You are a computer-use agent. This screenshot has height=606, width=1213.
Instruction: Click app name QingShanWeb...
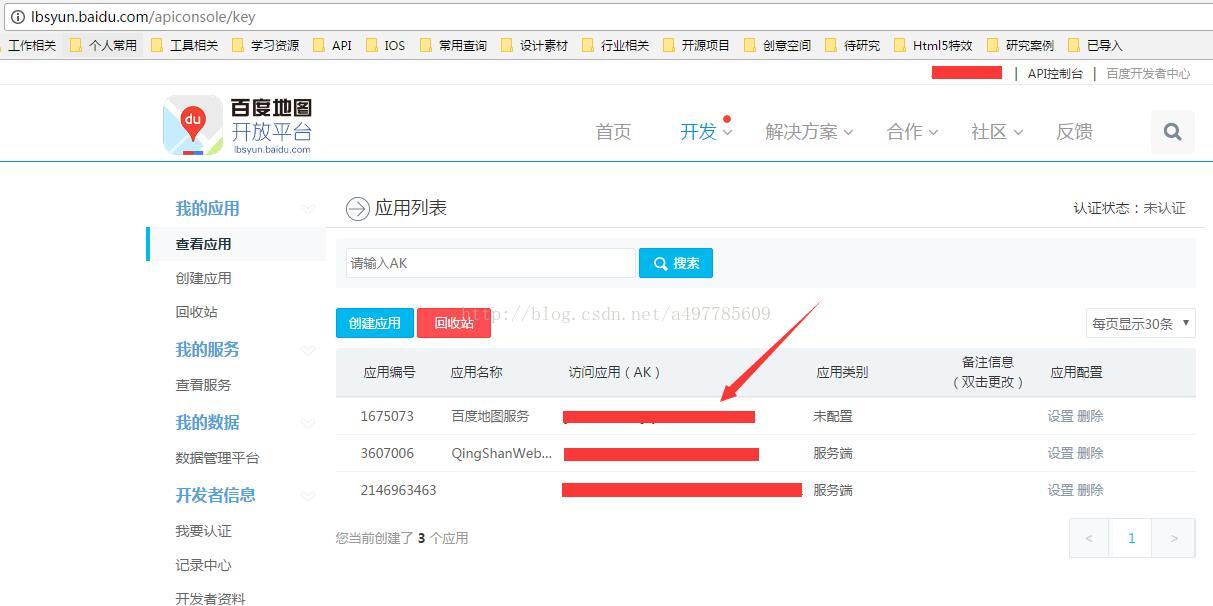coord(501,453)
